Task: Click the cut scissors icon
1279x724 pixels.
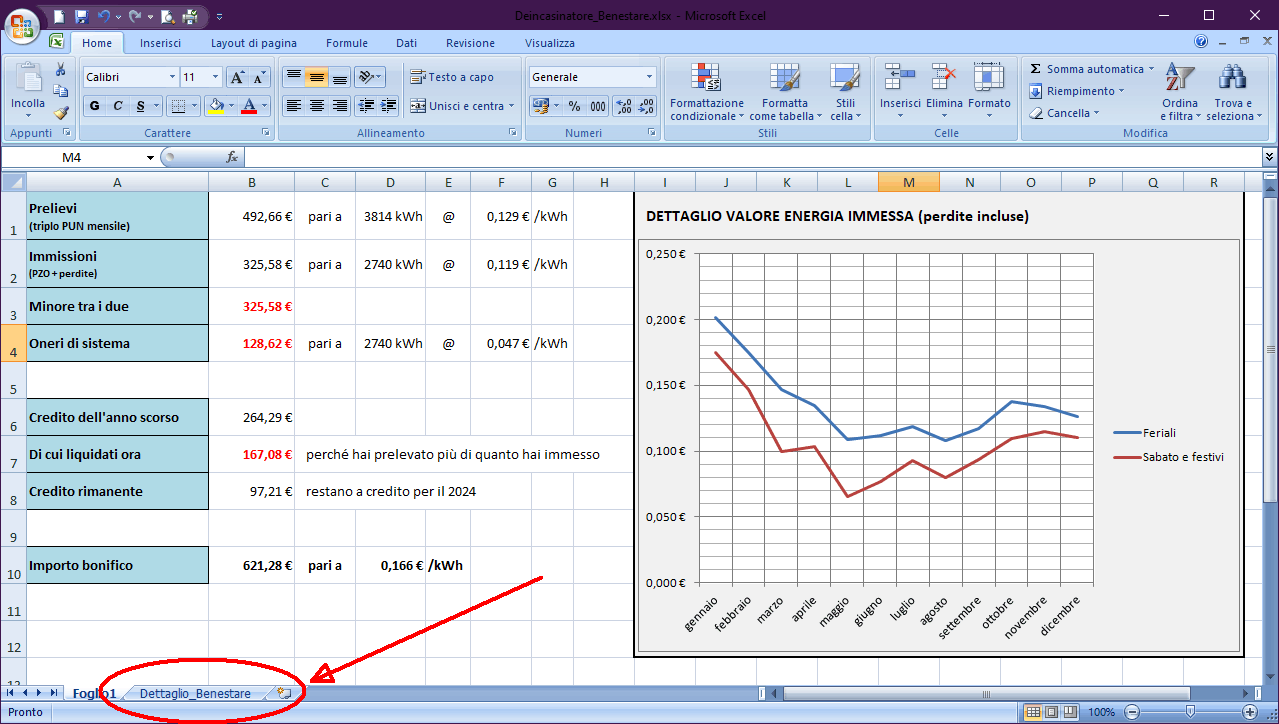Action: (x=61, y=69)
